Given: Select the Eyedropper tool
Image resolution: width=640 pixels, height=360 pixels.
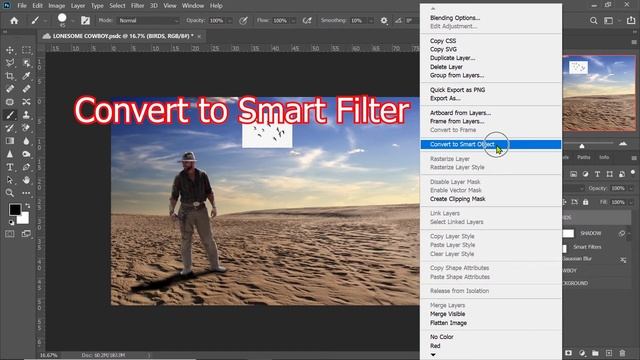Looking at the screenshot, I should [x=26, y=76].
